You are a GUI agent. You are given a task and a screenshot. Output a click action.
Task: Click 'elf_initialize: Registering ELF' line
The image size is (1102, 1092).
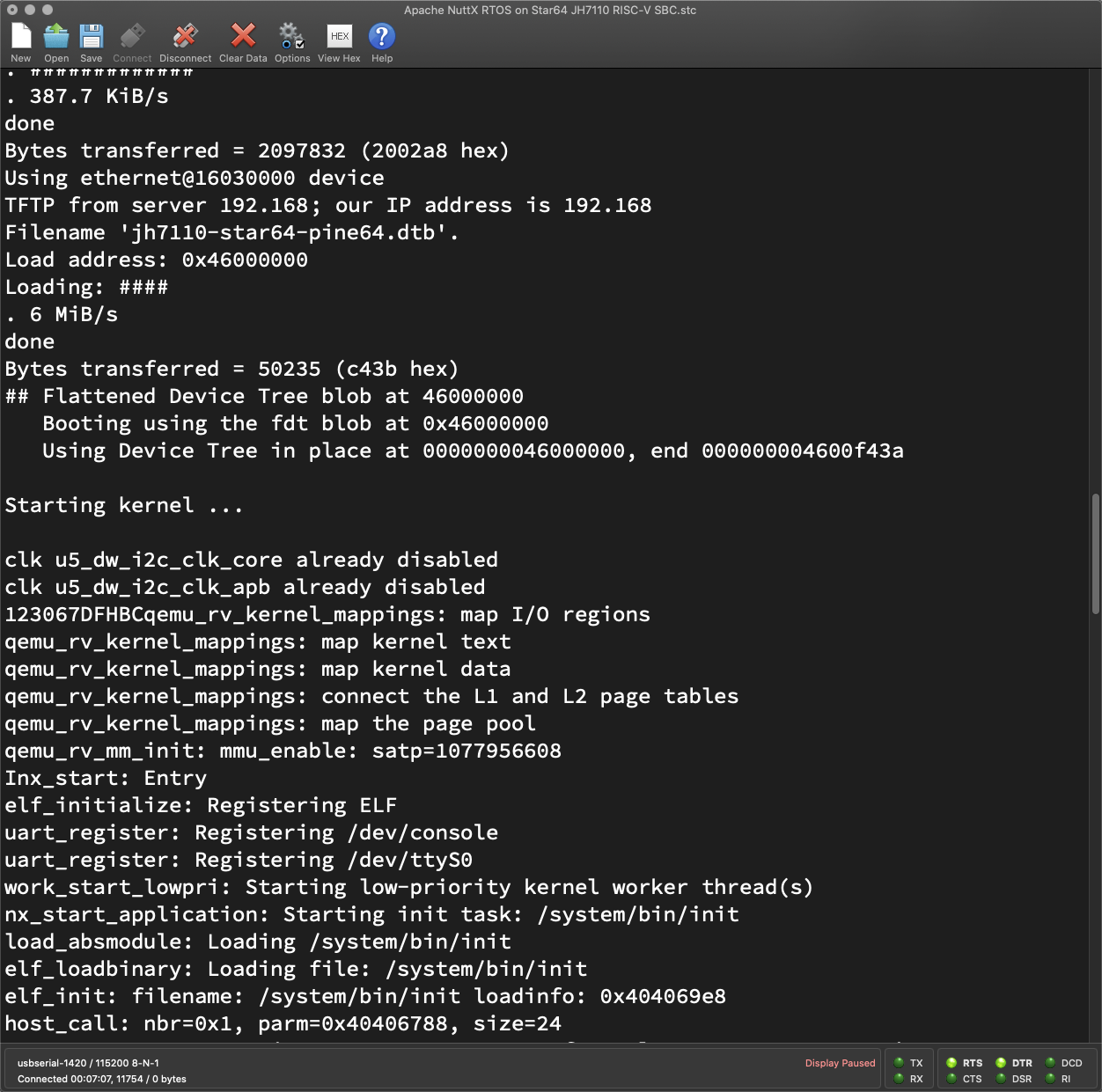point(201,806)
